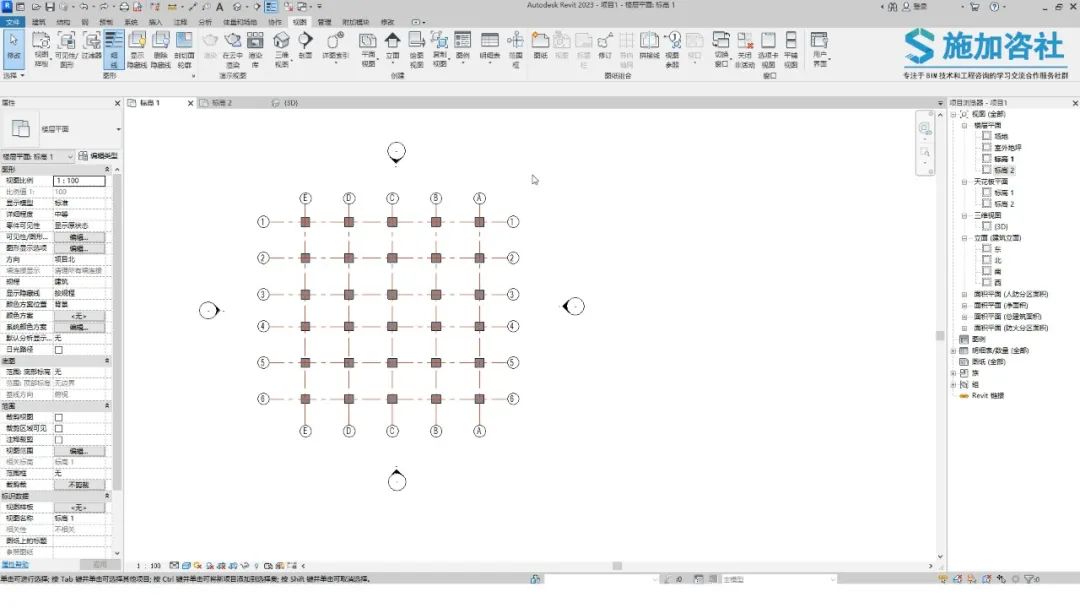Open 视图样板 (View Templates) in the ribbon
The image size is (1080, 608).
(x=41, y=48)
